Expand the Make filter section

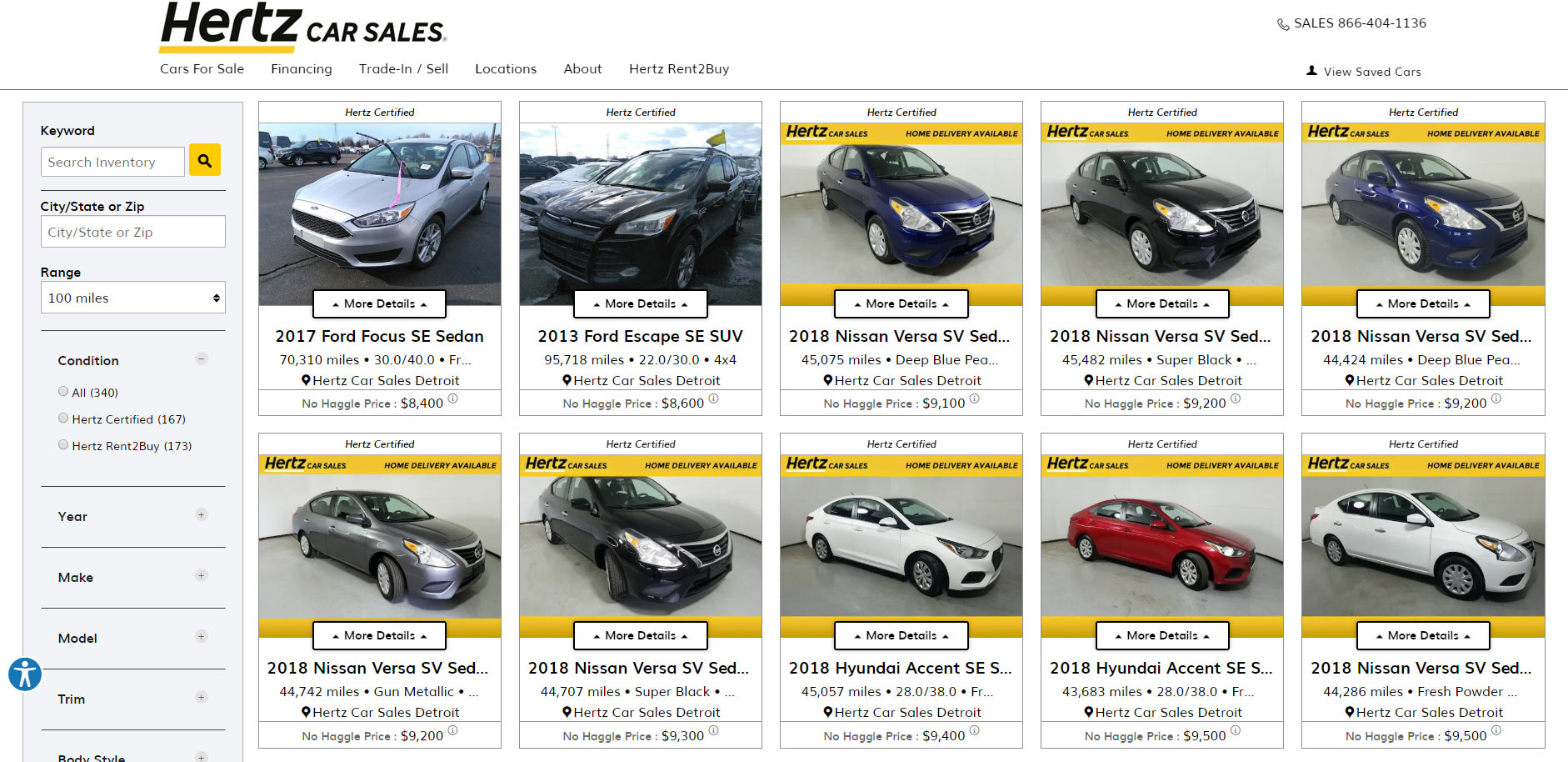(201, 576)
